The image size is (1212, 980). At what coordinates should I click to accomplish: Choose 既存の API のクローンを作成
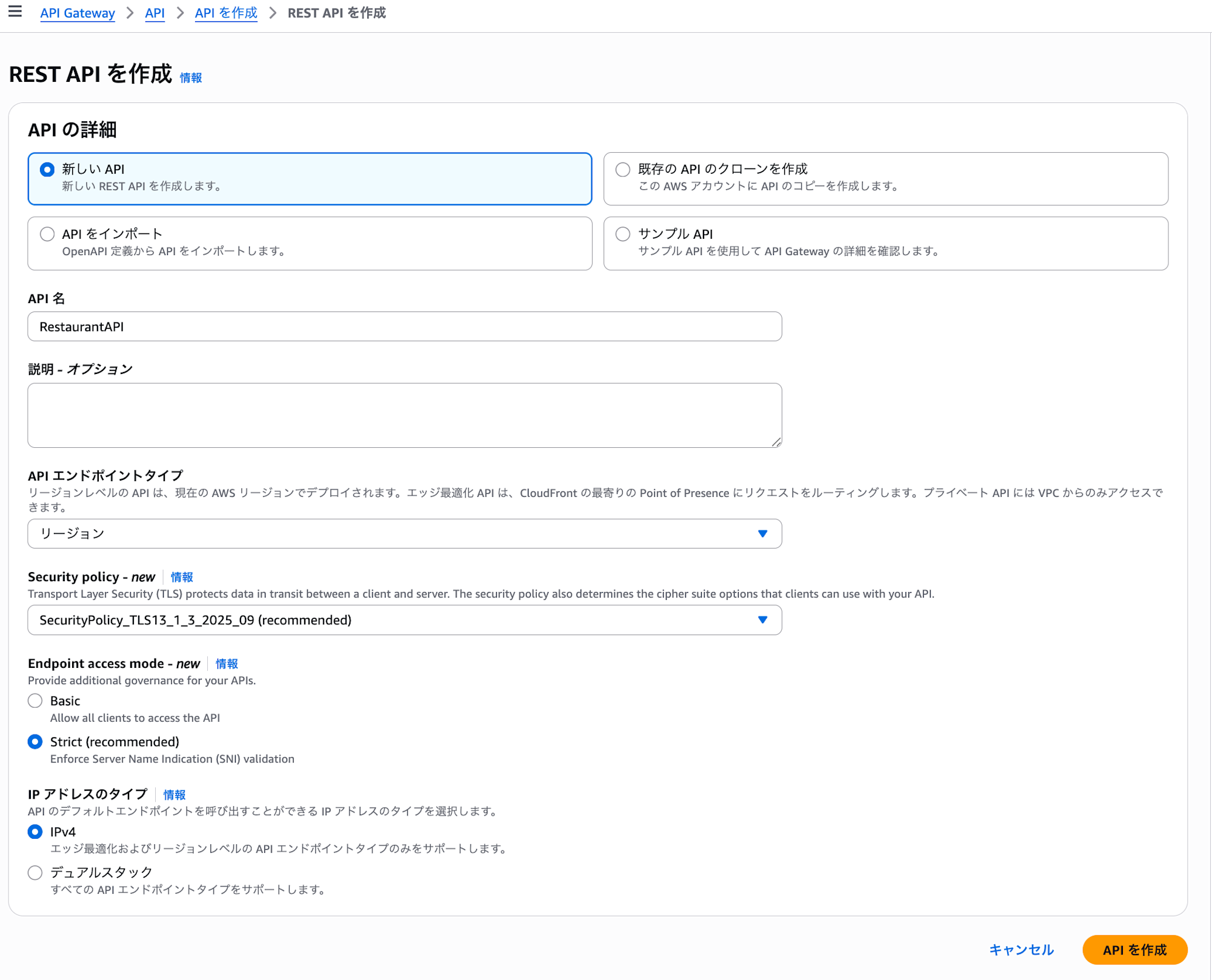[622, 169]
